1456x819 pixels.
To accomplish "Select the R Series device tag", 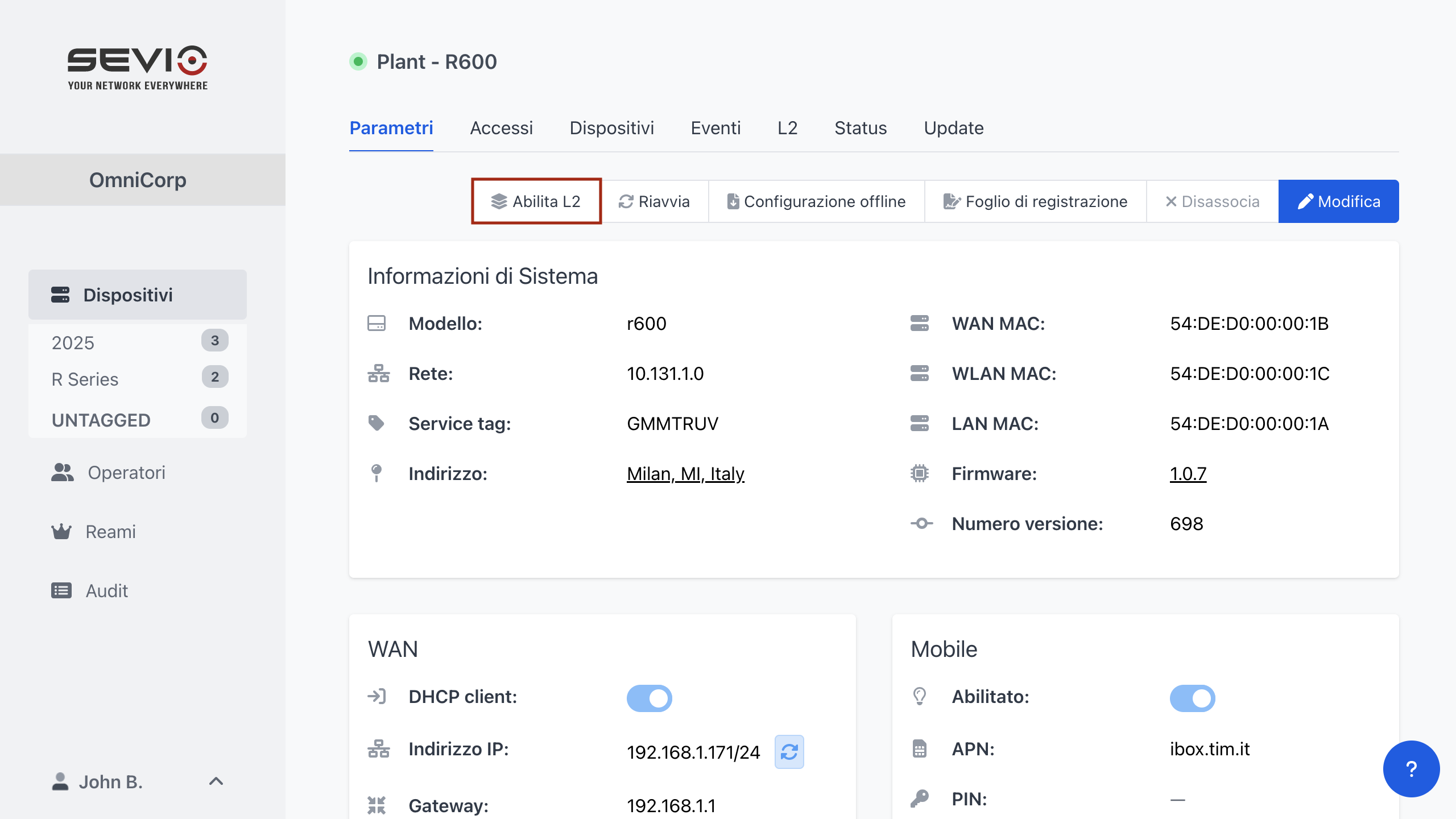I will (85, 379).
